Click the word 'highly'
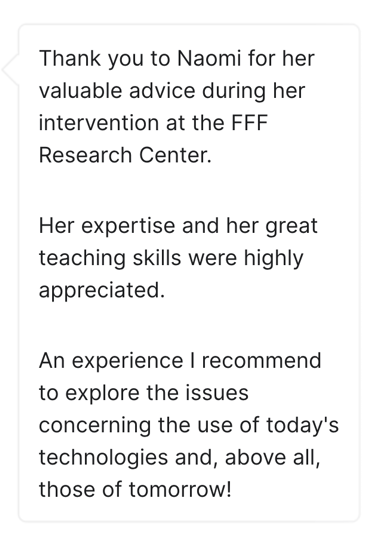Image resolution: width=375 pixels, height=541 pixels. pos(274,259)
